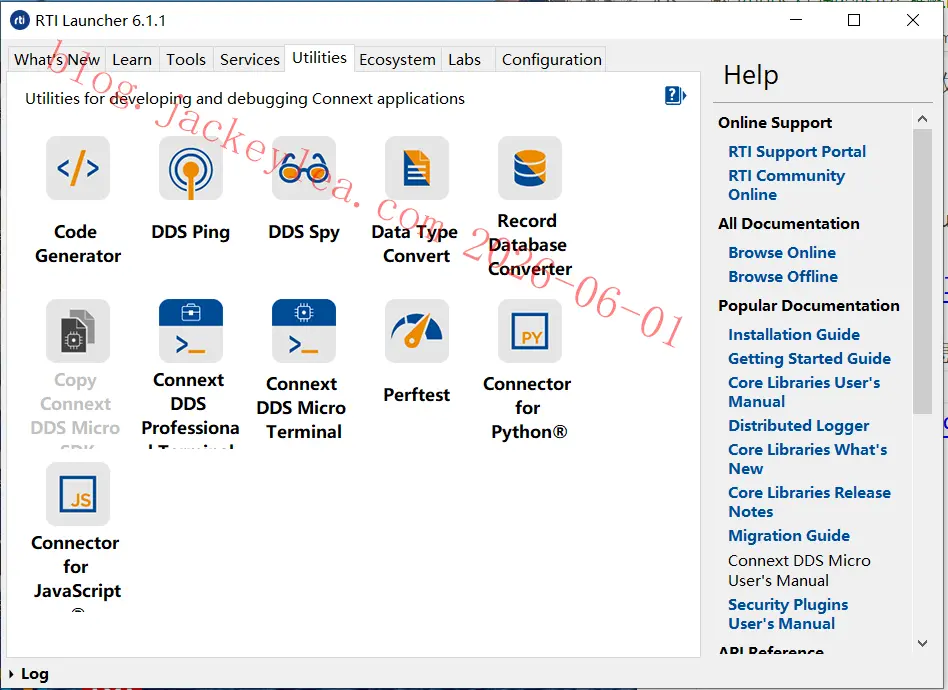Switch to the What's New tab
This screenshot has width=948, height=690.
point(57,60)
